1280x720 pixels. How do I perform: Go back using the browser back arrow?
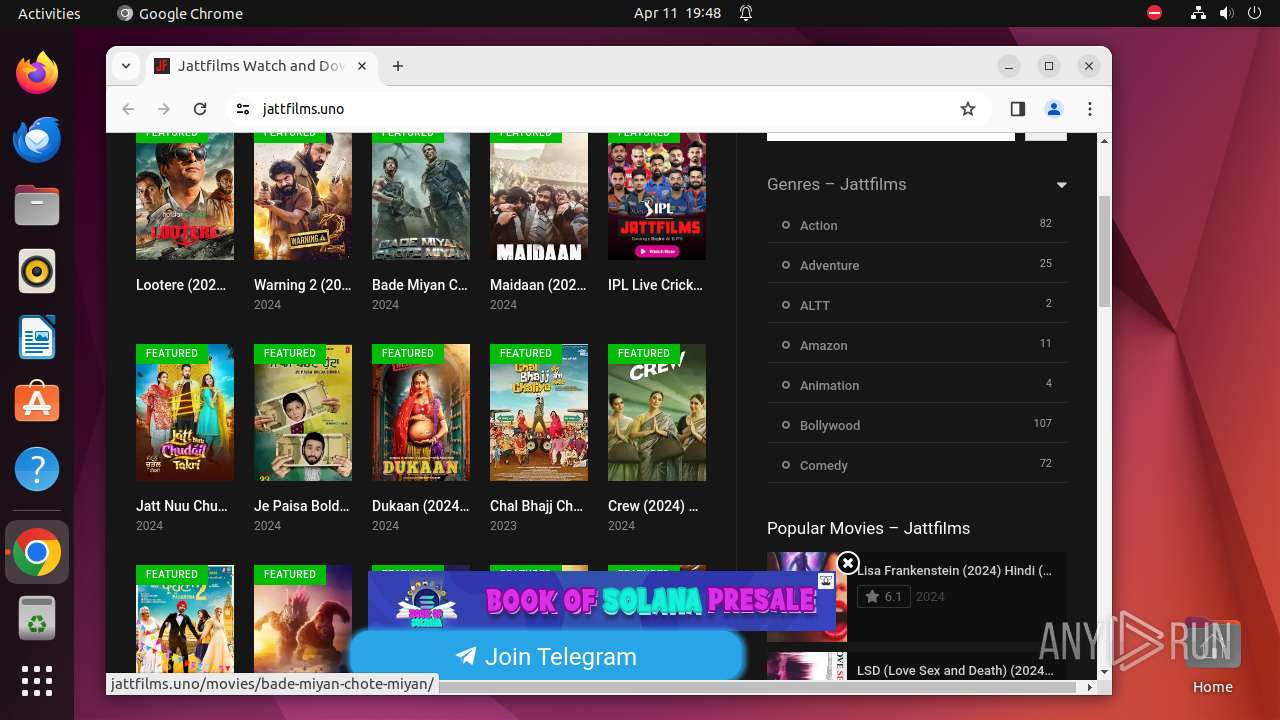tap(128, 109)
